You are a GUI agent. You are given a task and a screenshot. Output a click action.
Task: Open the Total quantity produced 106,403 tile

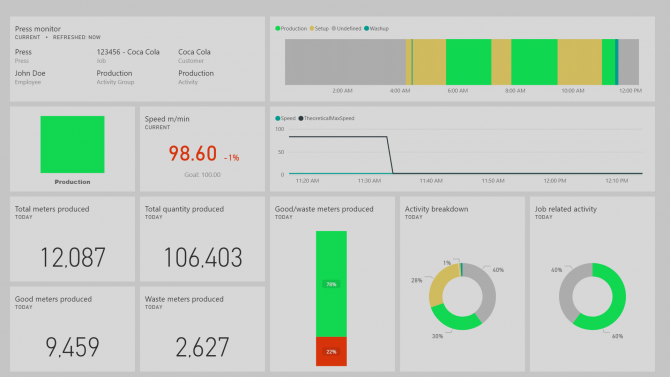[202, 239]
